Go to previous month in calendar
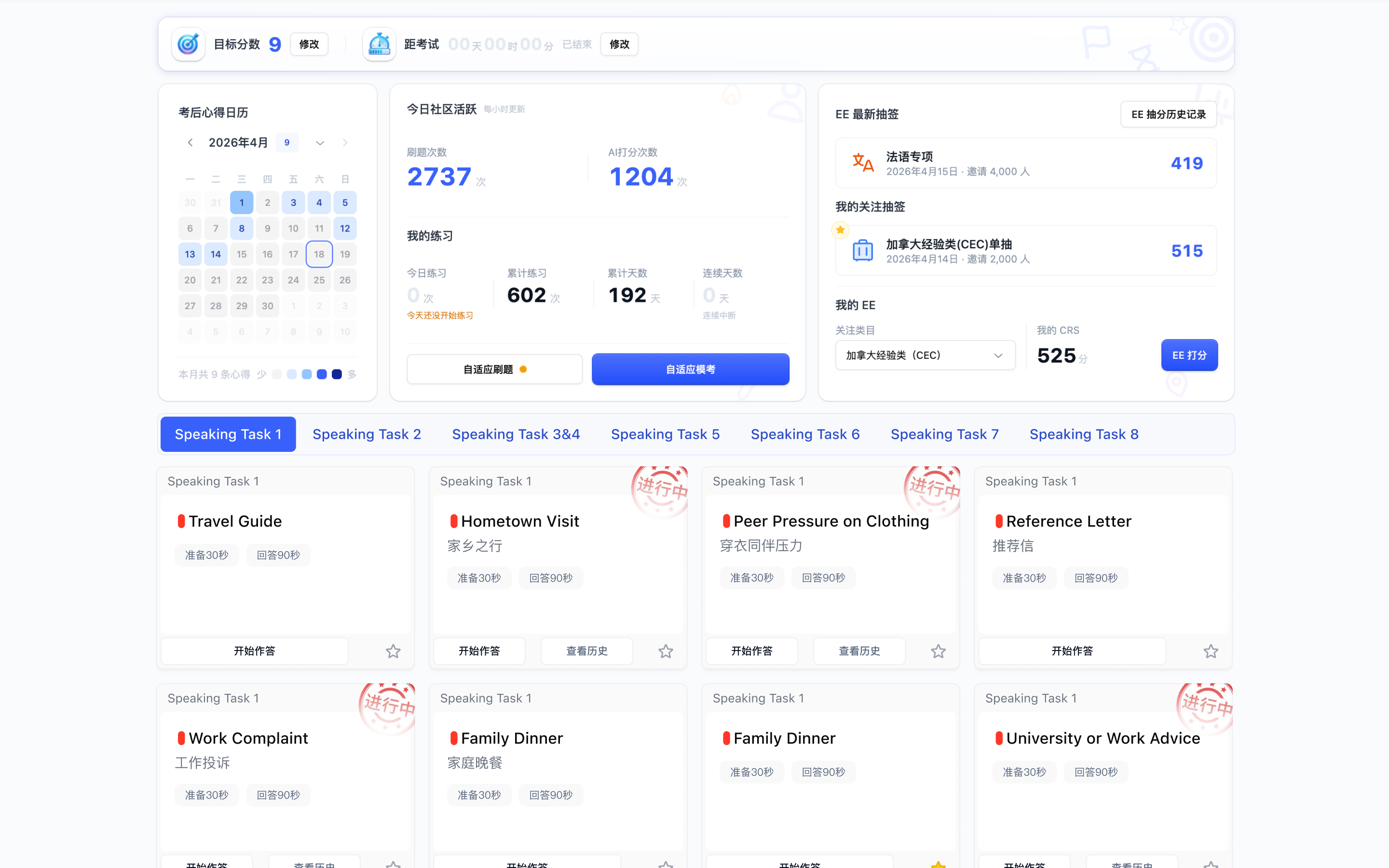 (190, 142)
